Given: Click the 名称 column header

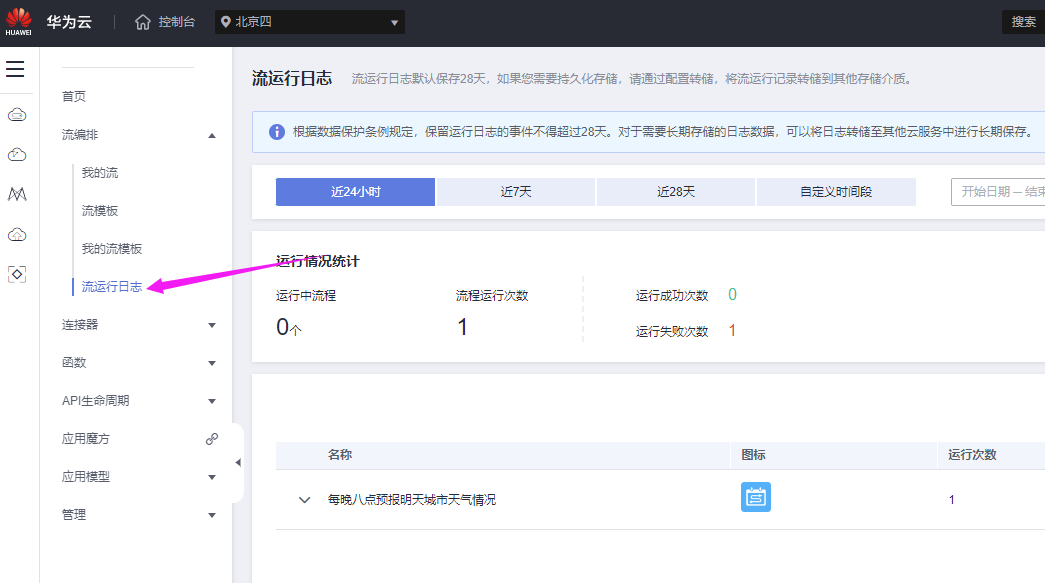Looking at the screenshot, I should coord(340,454).
